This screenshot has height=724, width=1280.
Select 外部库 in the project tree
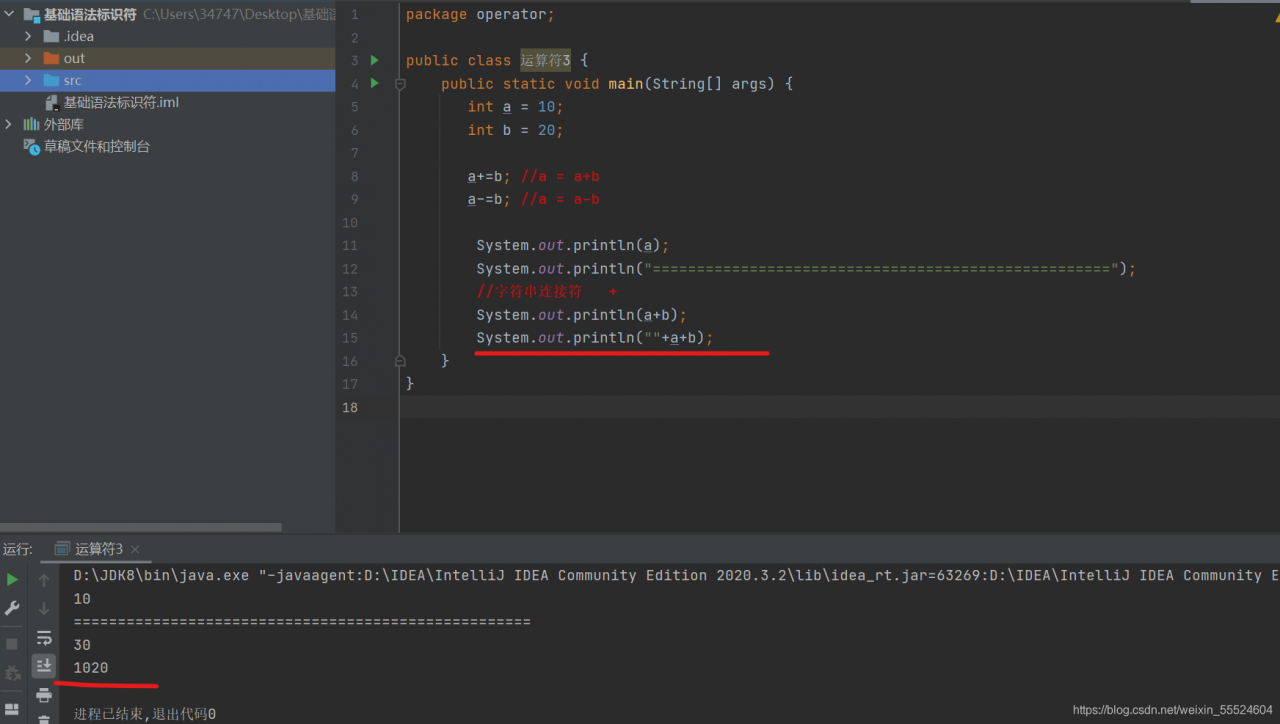coord(64,124)
